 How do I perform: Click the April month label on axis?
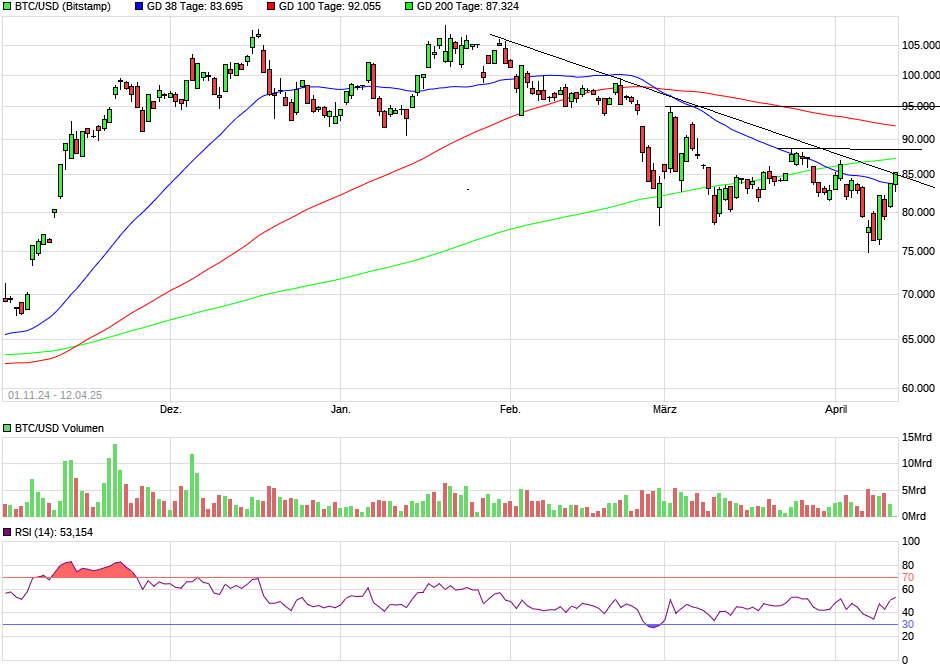[836, 409]
